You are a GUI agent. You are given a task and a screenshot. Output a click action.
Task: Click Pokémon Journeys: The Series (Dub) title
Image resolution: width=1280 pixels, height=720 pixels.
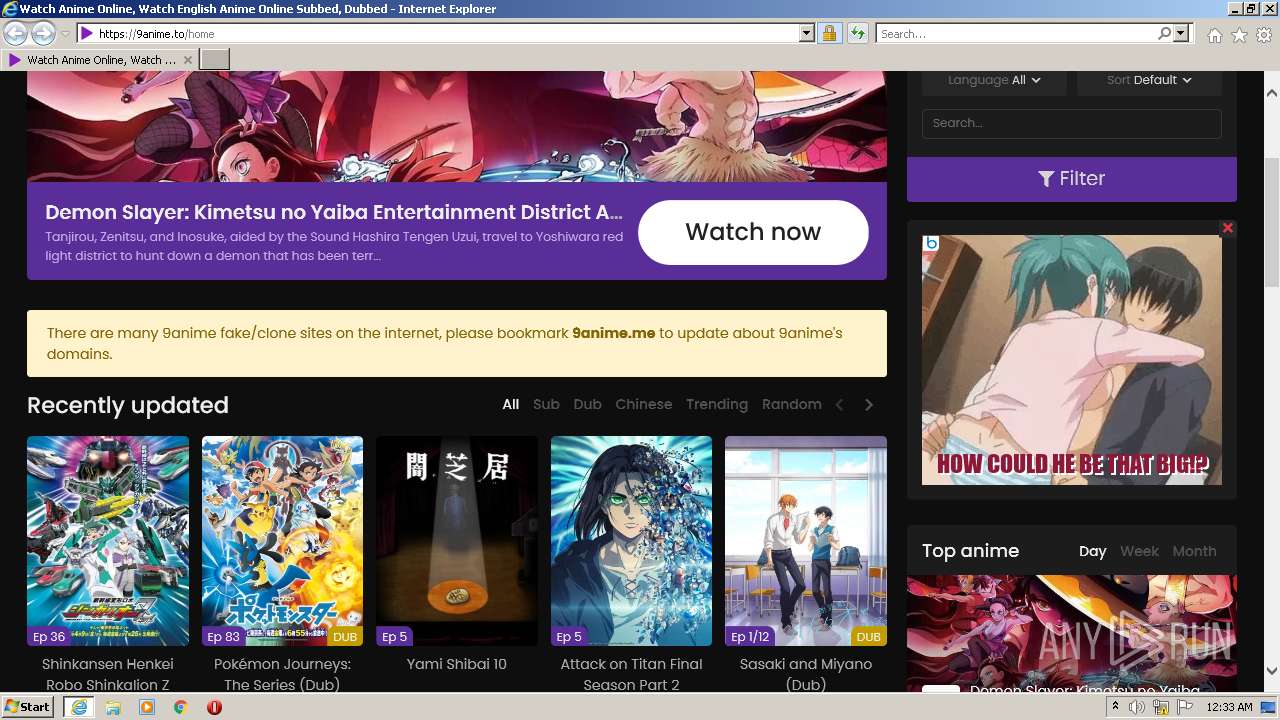(x=282, y=674)
